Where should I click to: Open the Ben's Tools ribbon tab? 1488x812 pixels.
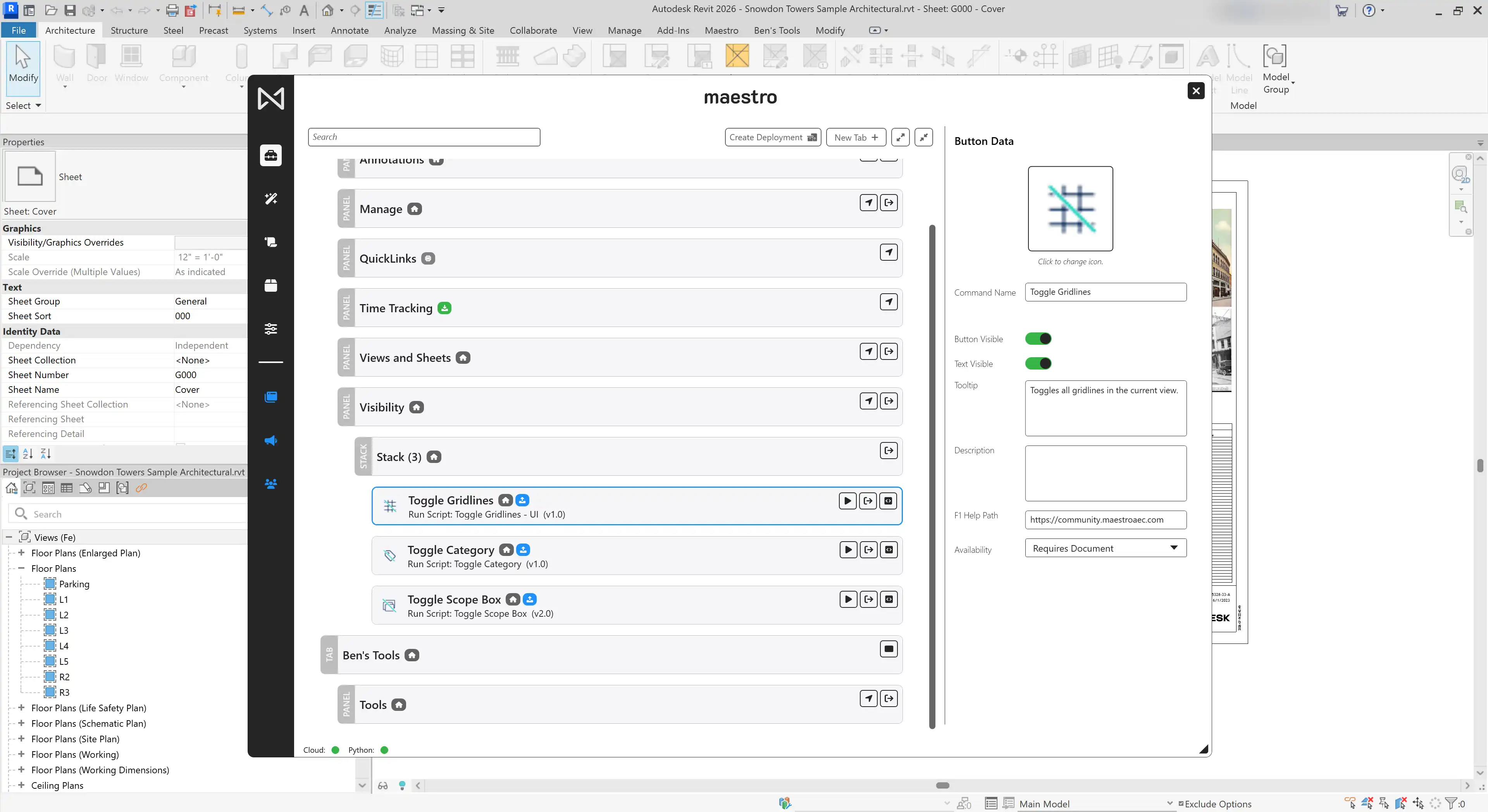click(x=776, y=30)
